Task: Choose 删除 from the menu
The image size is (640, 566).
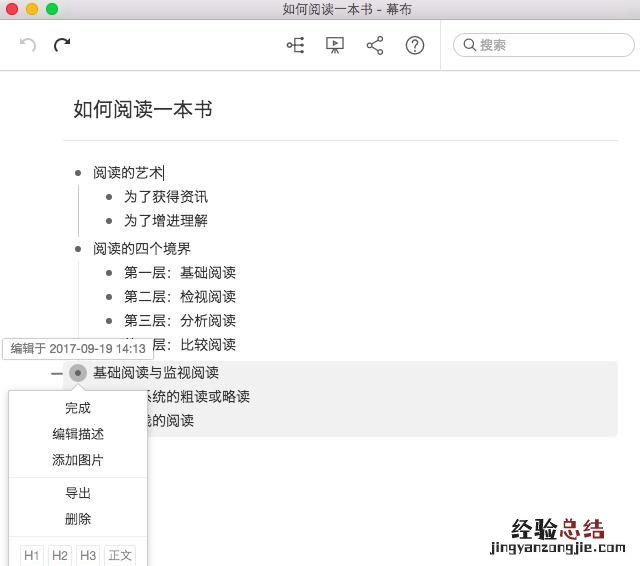Action: point(78,519)
